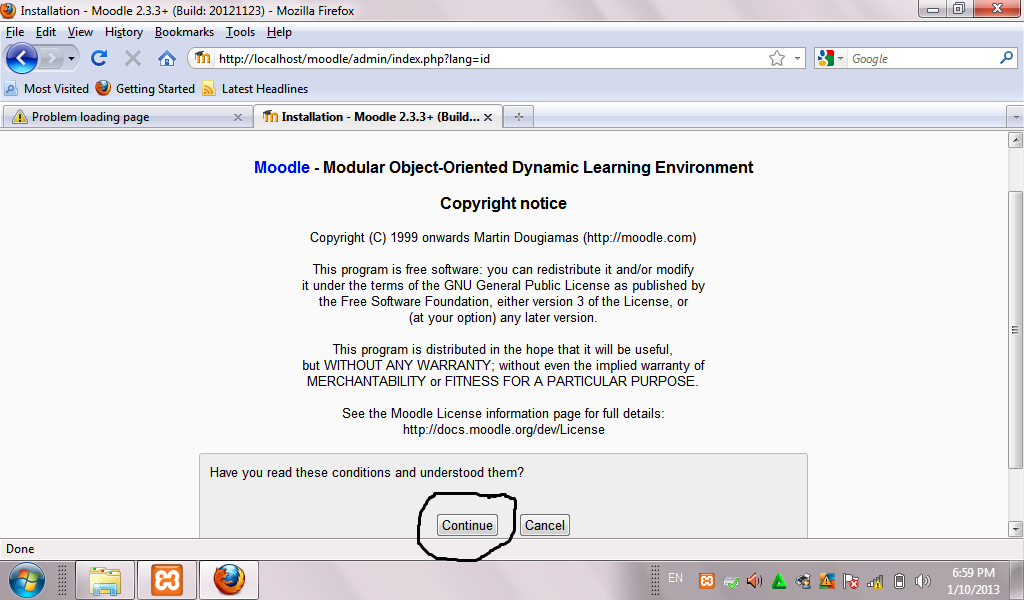The width and height of the screenshot is (1024, 600).
Task: Click the devices and printers tray icon
Action: (x=803, y=580)
